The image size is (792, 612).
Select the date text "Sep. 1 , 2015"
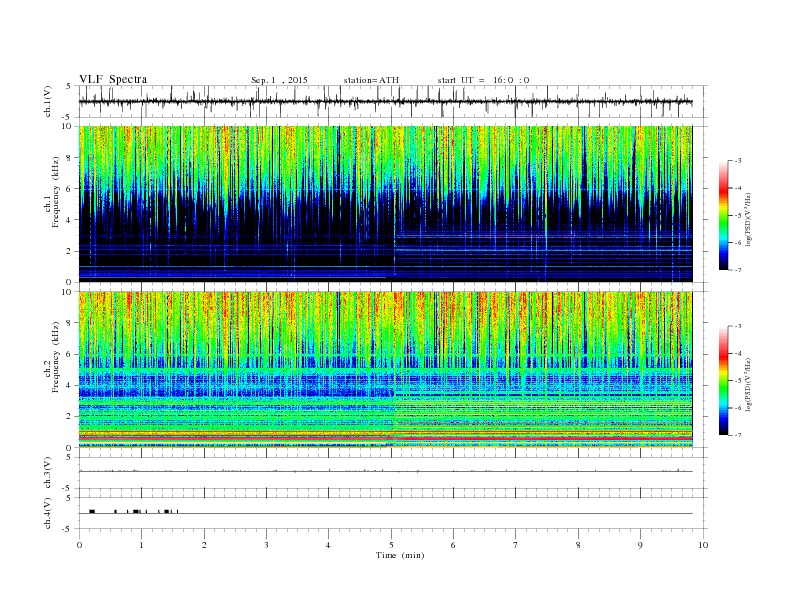(279, 80)
